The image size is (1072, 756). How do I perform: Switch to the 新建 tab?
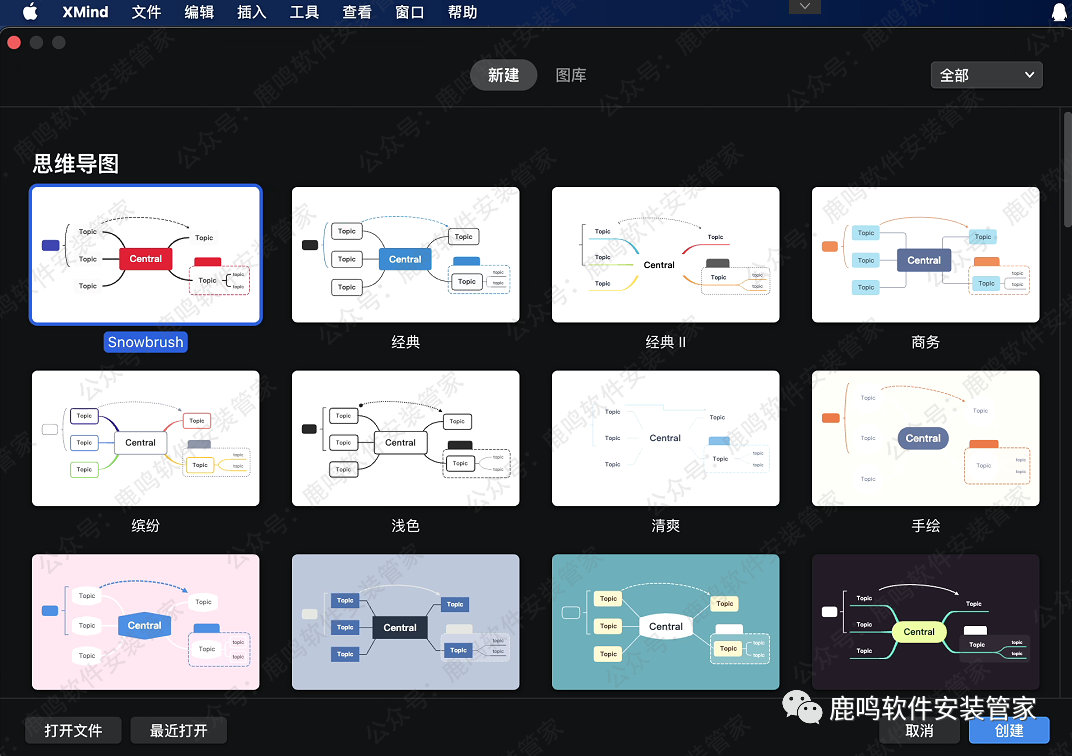click(503, 75)
